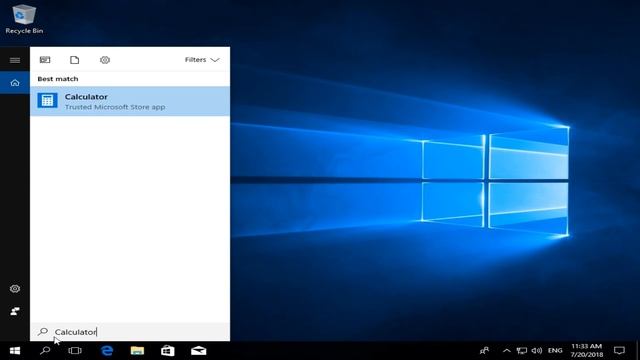
Task: Filter search results by Apps
Action: coord(45,60)
